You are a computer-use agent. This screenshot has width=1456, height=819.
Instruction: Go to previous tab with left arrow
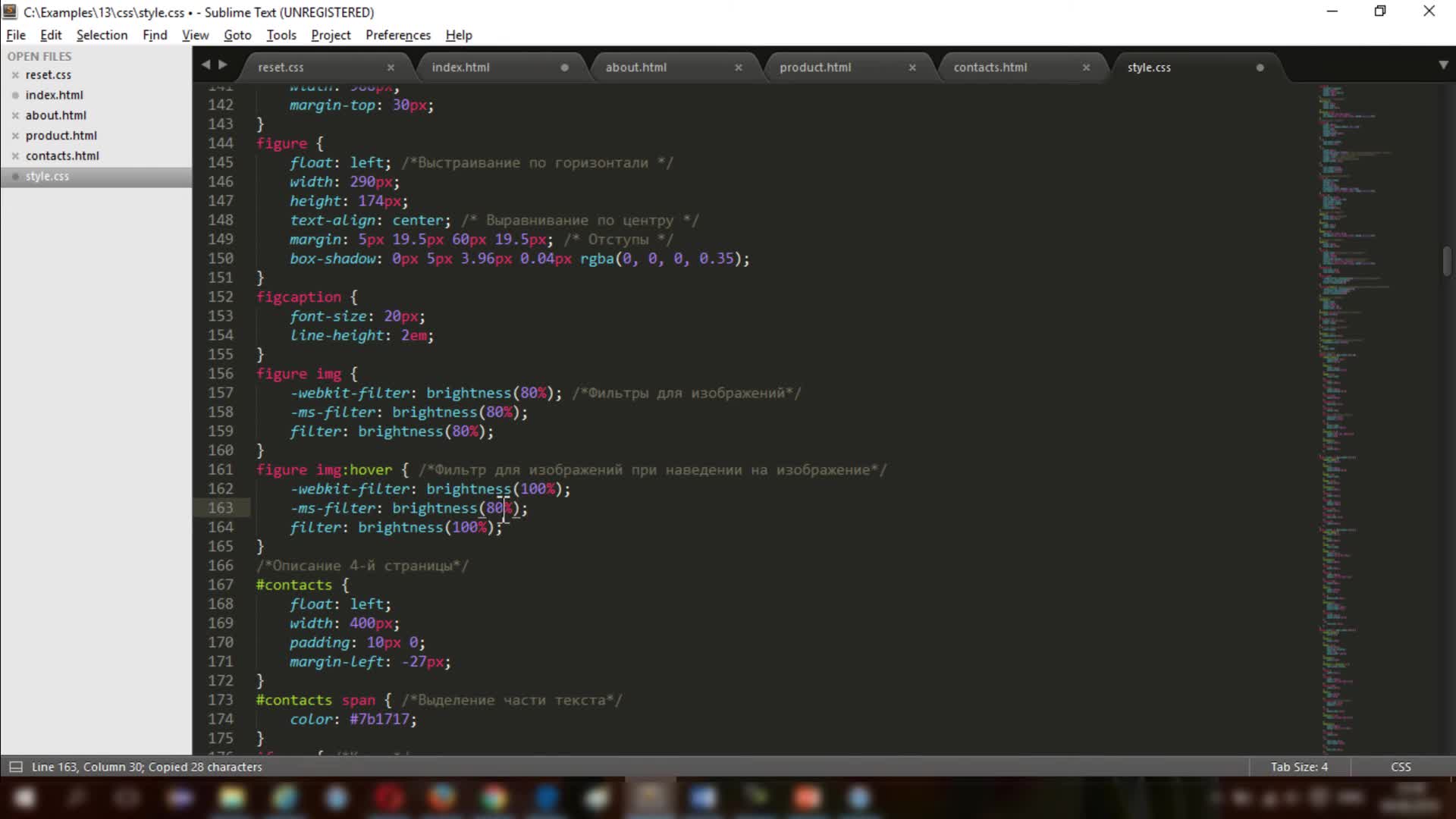click(206, 65)
